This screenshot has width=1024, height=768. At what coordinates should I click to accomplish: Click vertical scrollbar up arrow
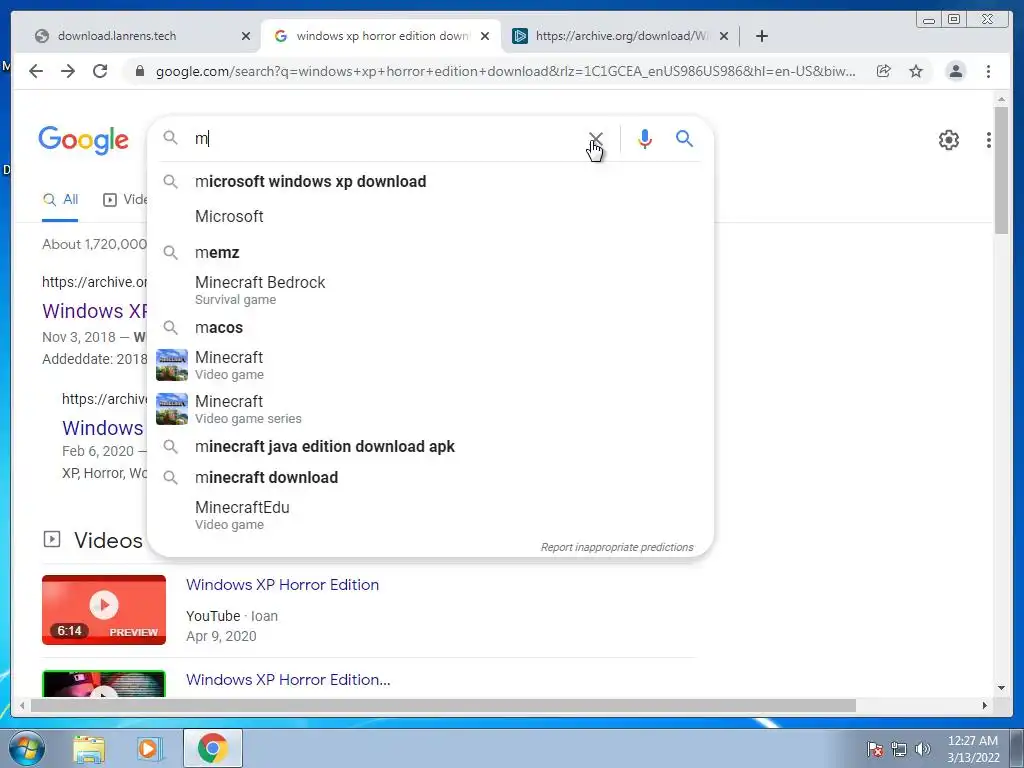click(x=1001, y=99)
